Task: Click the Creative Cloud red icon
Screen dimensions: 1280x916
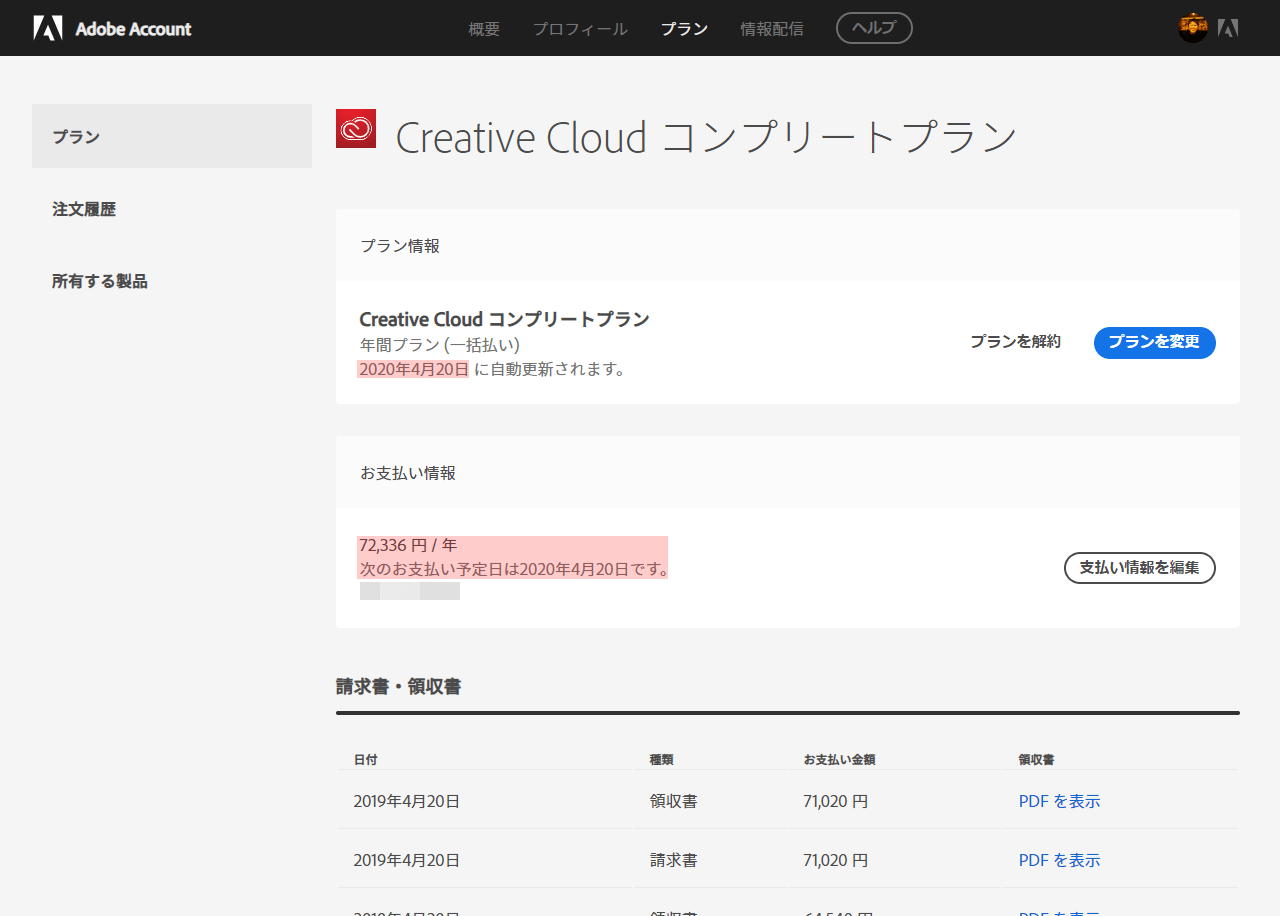Action: (356, 128)
